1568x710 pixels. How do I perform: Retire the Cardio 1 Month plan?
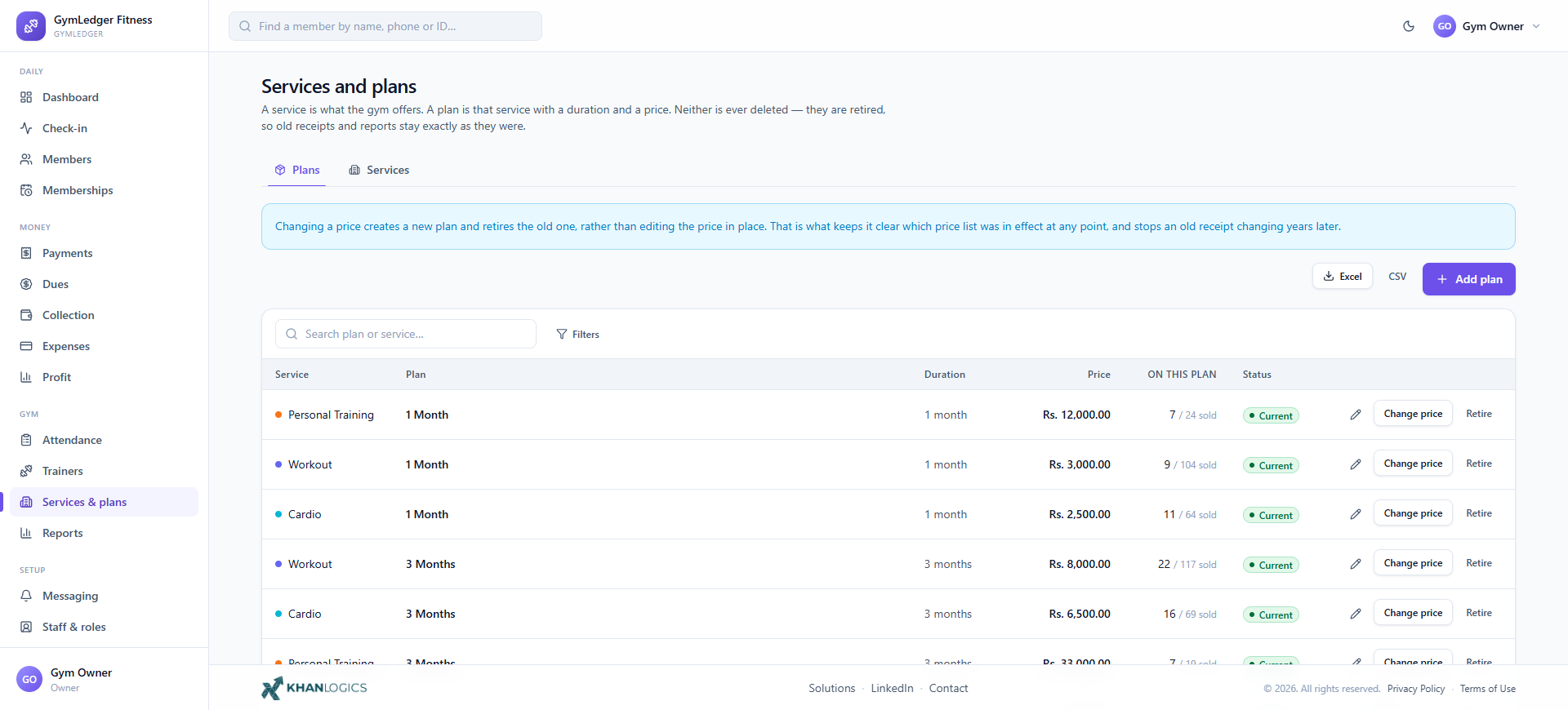tap(1479, 513)
